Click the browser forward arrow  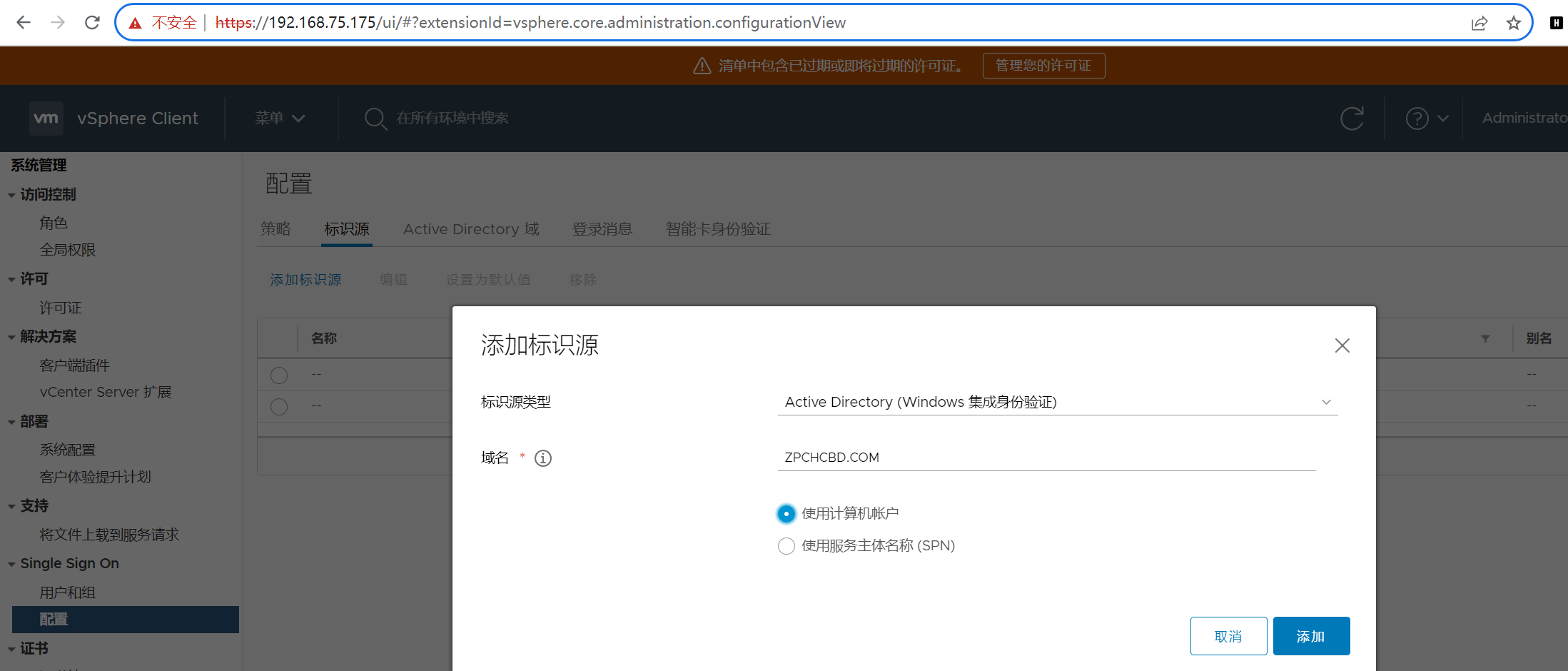[58, 23]
